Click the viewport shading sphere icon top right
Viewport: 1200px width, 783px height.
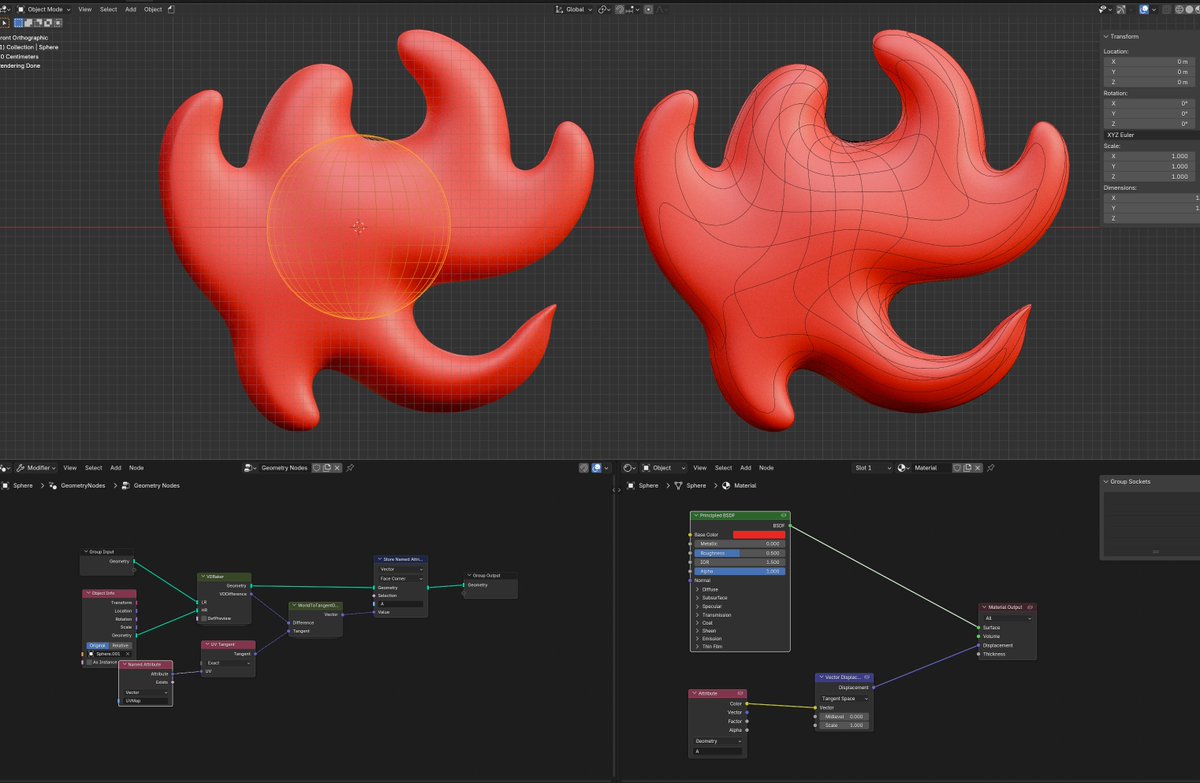coord(1189,9)
